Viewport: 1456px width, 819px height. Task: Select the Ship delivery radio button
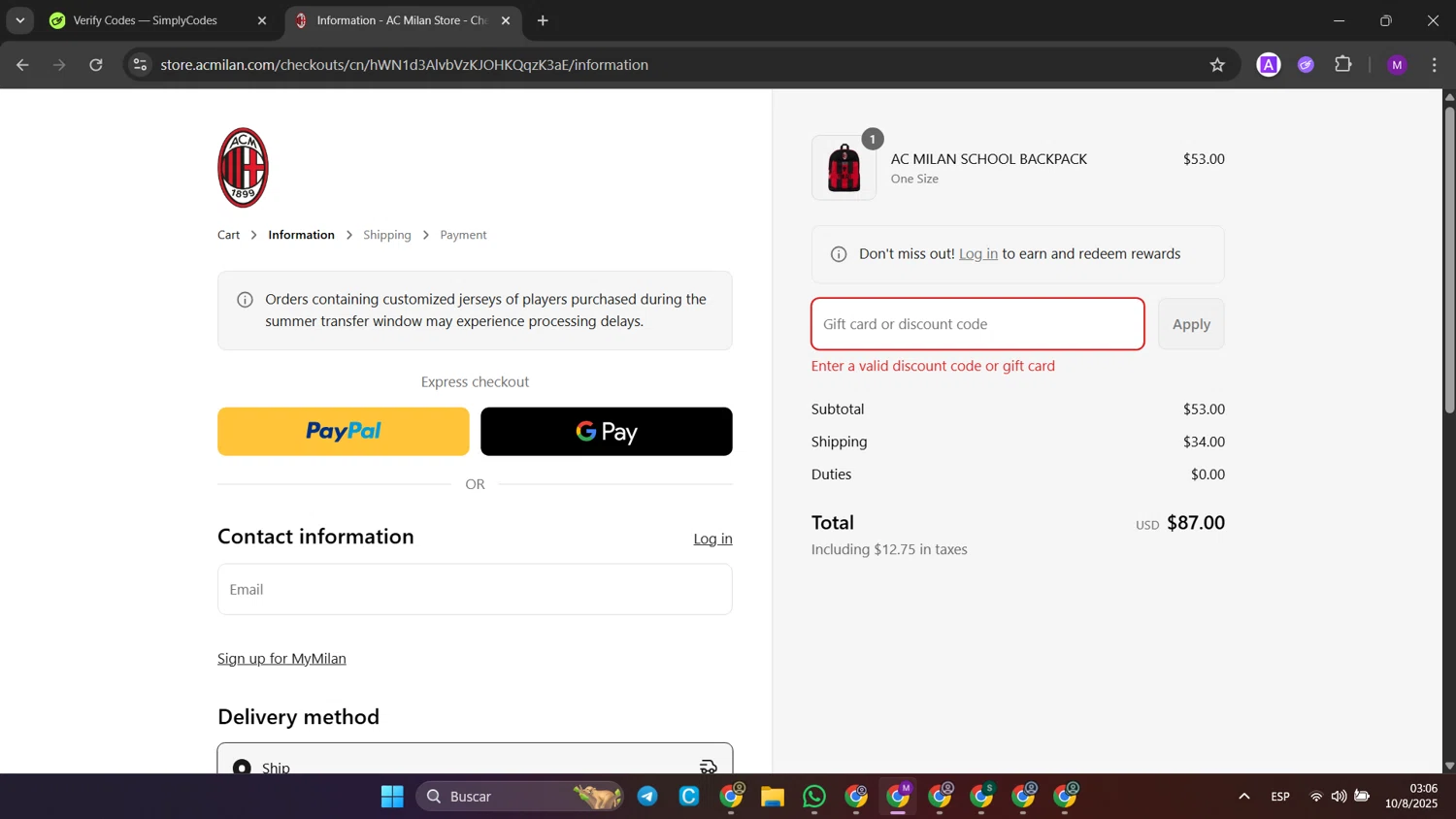click(242, 767)
